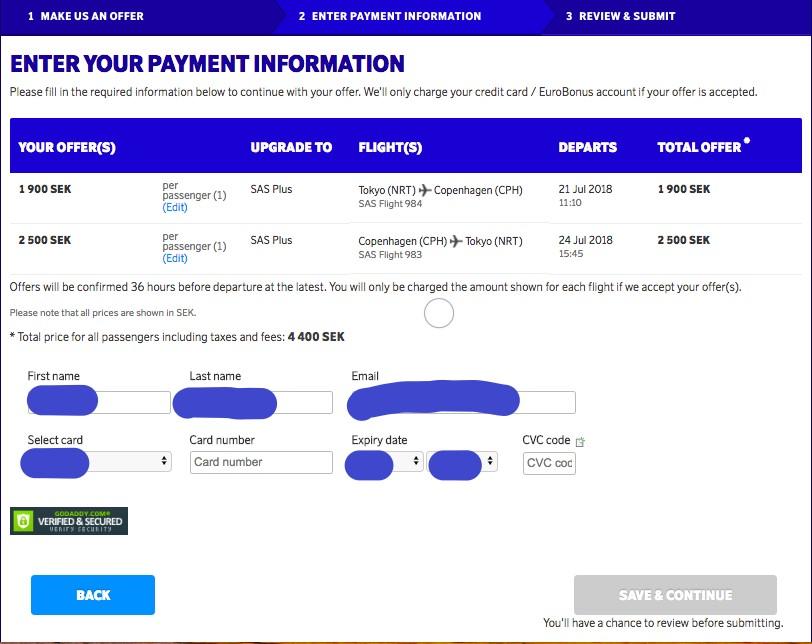Image resolution: width=812 pixels, height=644 pixels.
Task: Click the Email input field
Action: coord(462,402)
